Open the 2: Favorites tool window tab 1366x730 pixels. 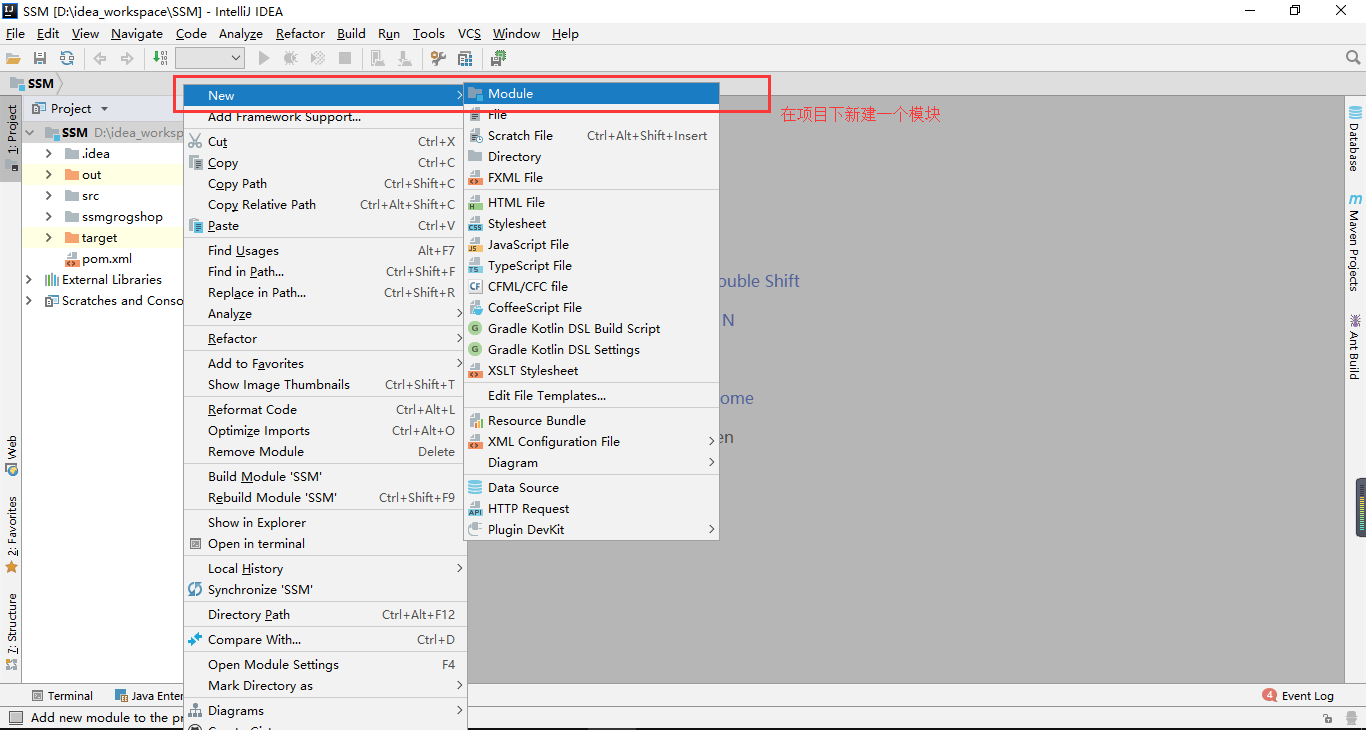pos(11,534)
